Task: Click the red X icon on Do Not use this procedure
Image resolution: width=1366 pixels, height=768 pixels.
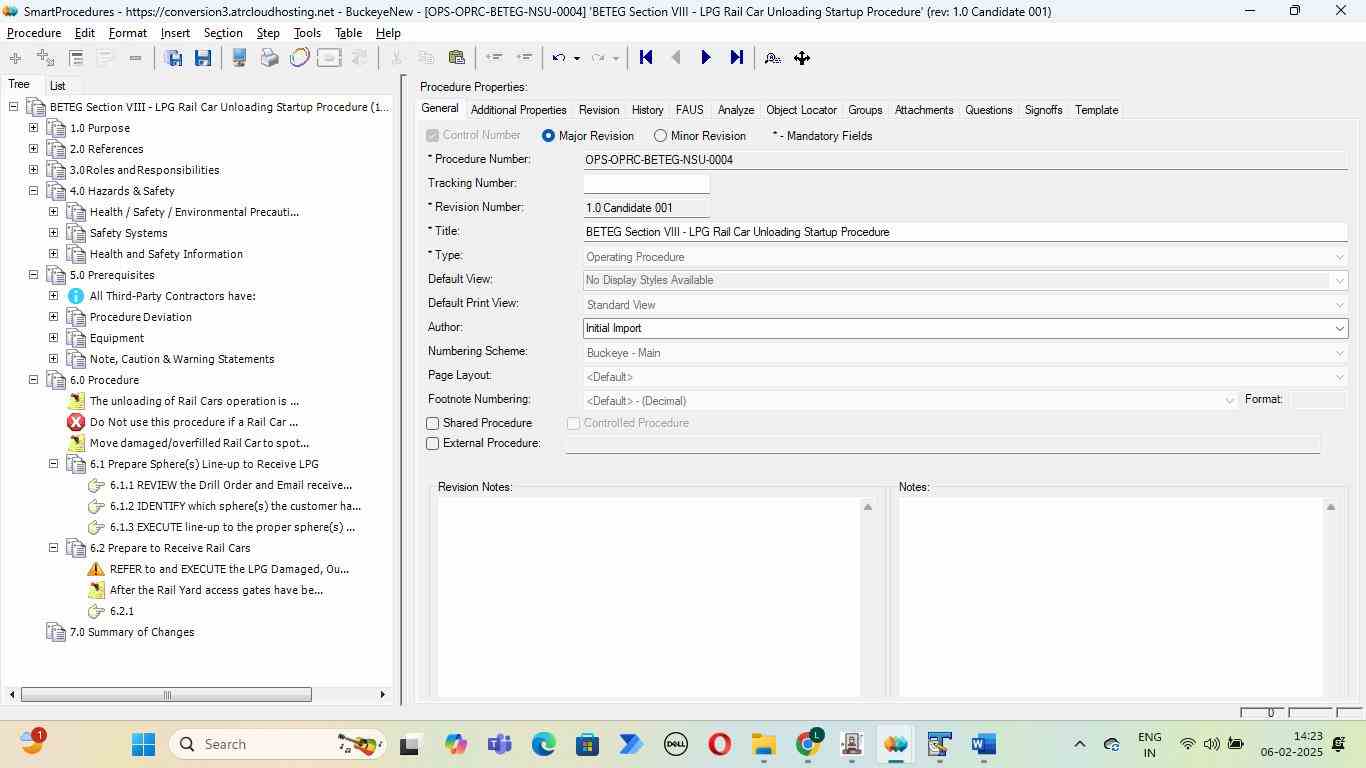Action: pyautogui.click(x=76, y=422)
